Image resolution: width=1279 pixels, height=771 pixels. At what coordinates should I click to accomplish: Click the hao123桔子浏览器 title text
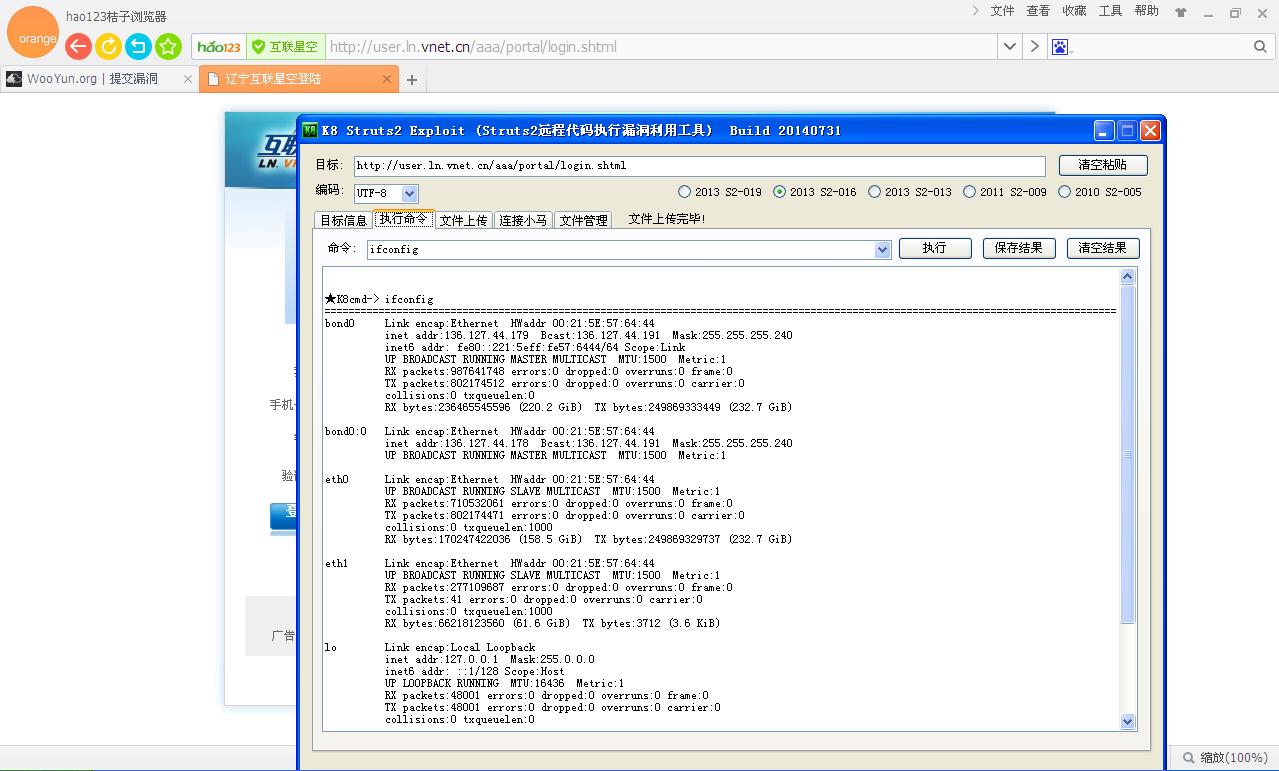(116, 16)
